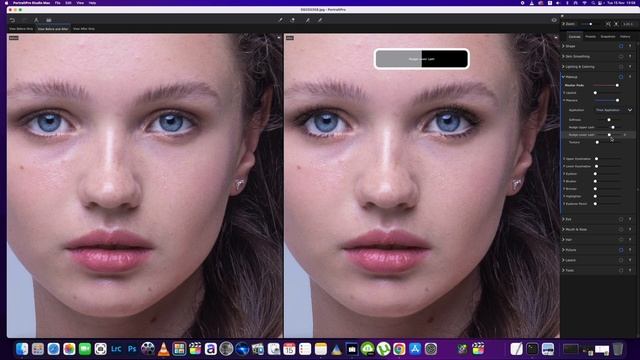Viewport: 640px width, 360px height.
Task: Click the first zoom fit icon
Action: pos(608,24)
